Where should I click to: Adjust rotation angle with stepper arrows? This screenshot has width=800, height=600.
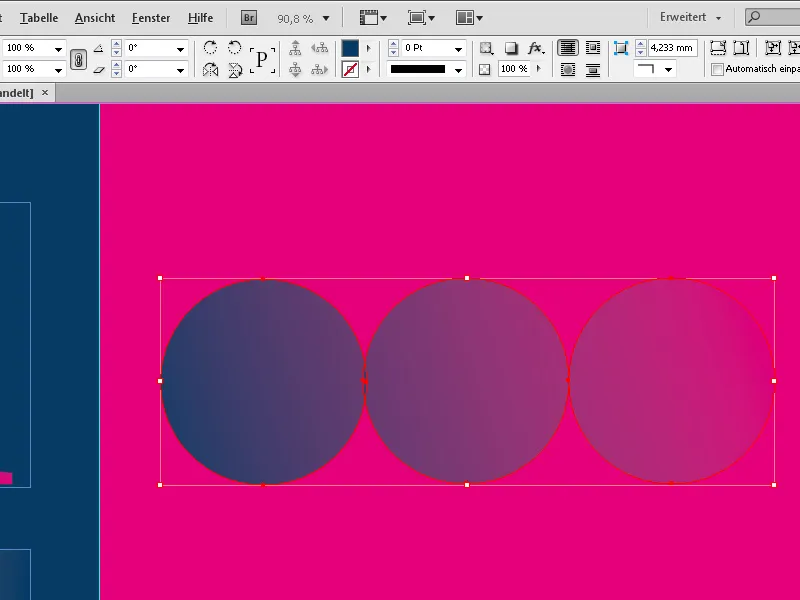pos(116,49)
